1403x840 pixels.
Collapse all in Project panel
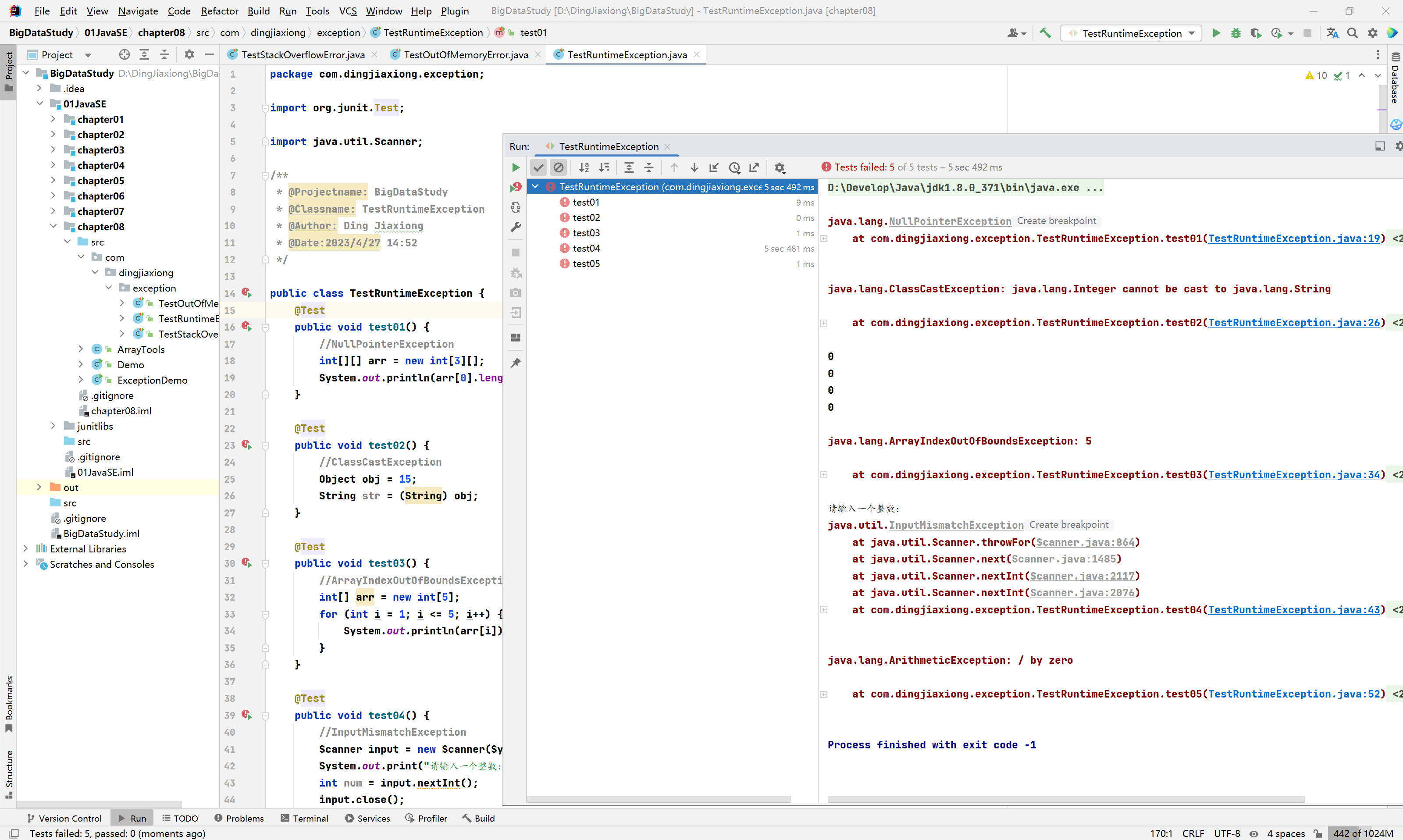(164, 54)
